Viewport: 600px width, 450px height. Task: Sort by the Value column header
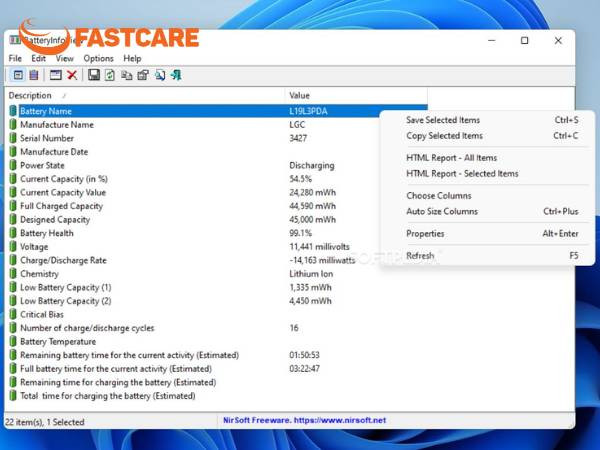tap(356, 95)
